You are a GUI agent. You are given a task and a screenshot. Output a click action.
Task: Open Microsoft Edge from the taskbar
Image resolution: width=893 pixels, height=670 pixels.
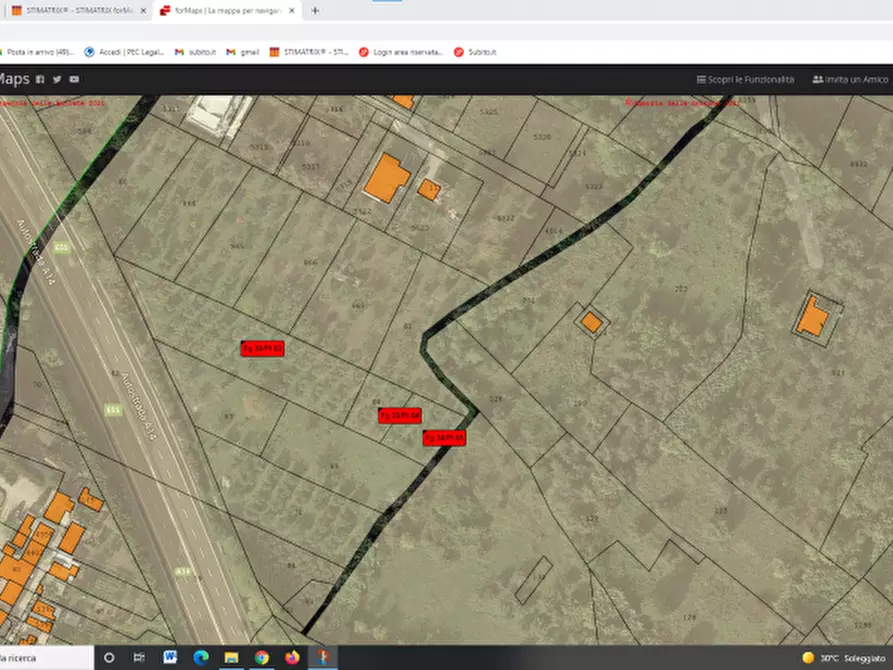click(200, 657)
